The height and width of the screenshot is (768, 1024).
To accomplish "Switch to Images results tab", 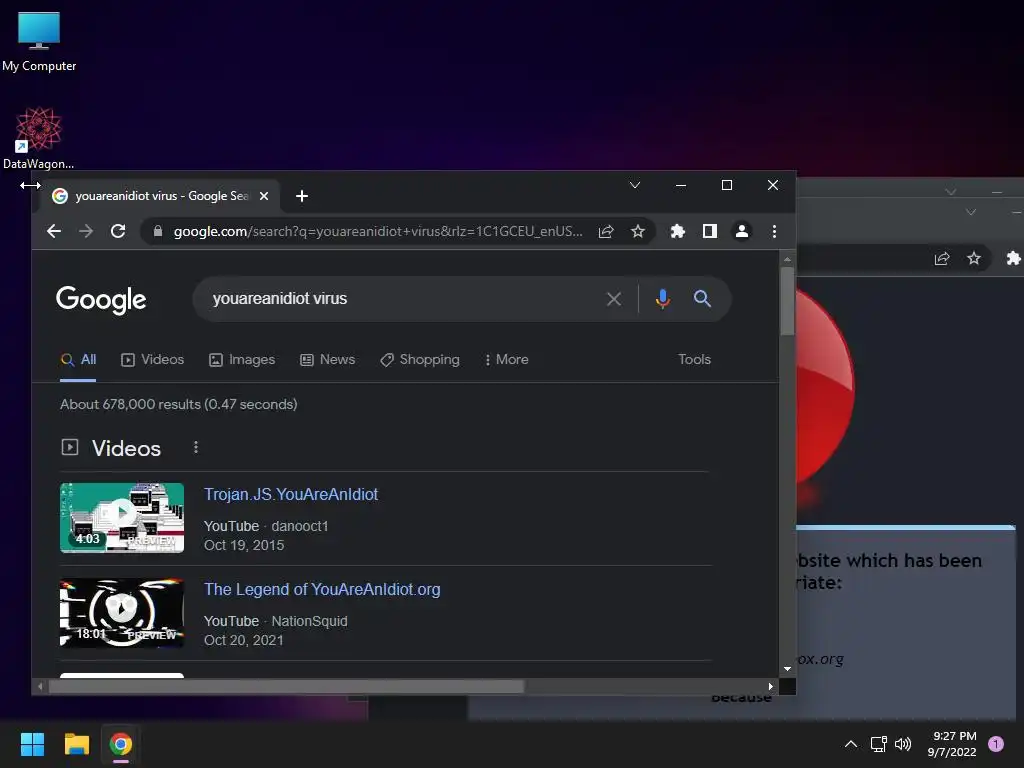I will click(x=242, y=360).
